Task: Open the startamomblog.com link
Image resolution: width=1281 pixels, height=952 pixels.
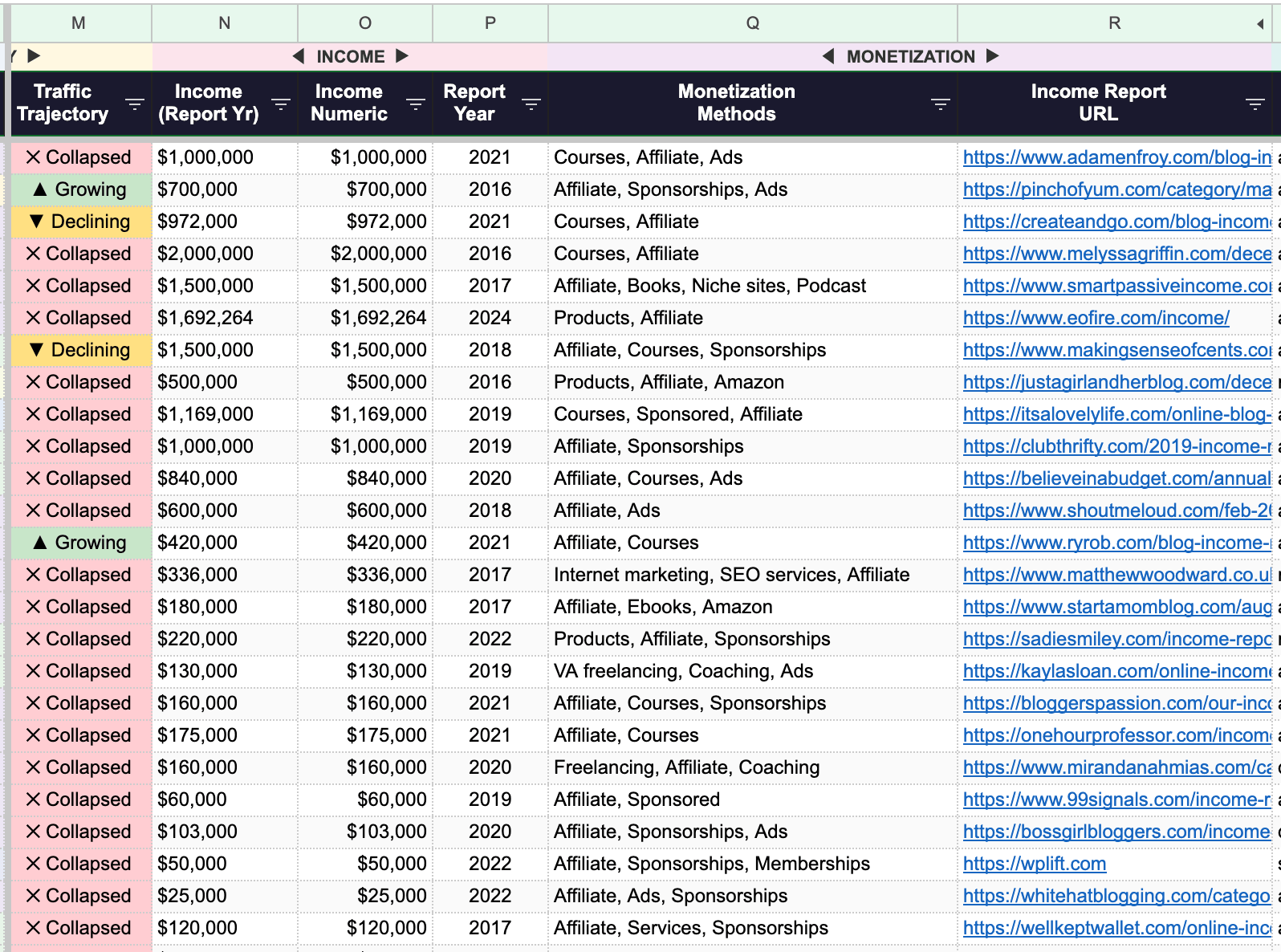Action: (x=1116, y=607)
